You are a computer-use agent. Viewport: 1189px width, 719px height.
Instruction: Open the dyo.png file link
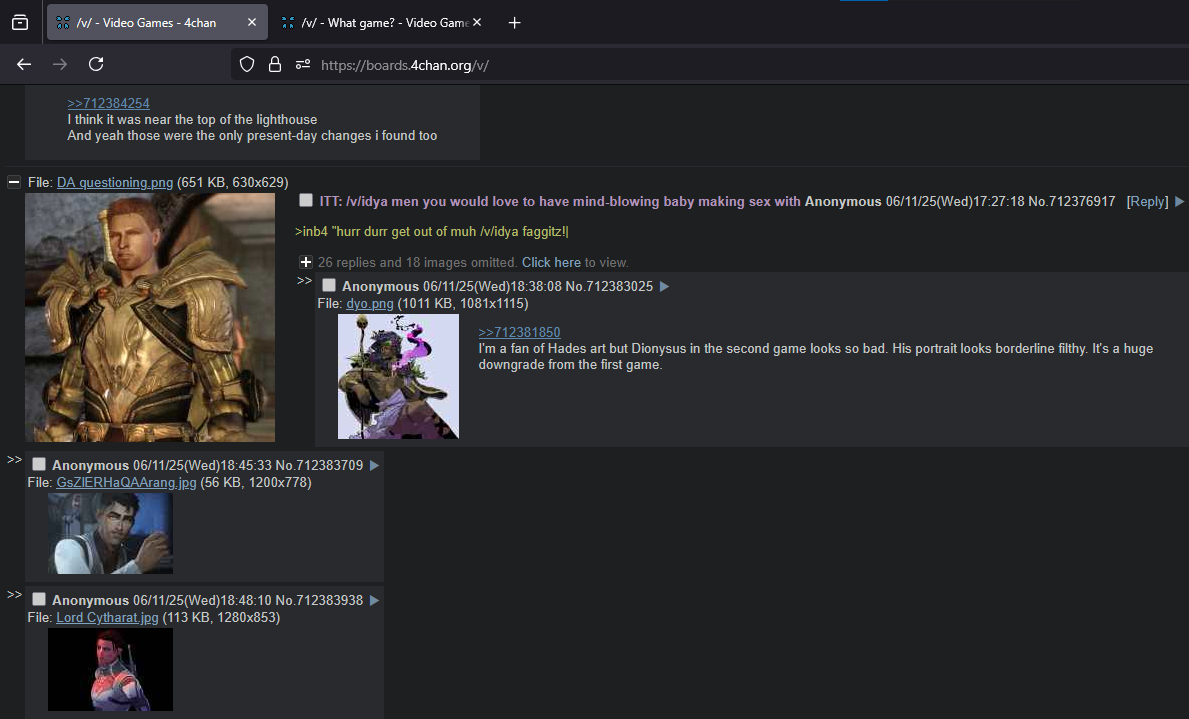coord(369,303)
